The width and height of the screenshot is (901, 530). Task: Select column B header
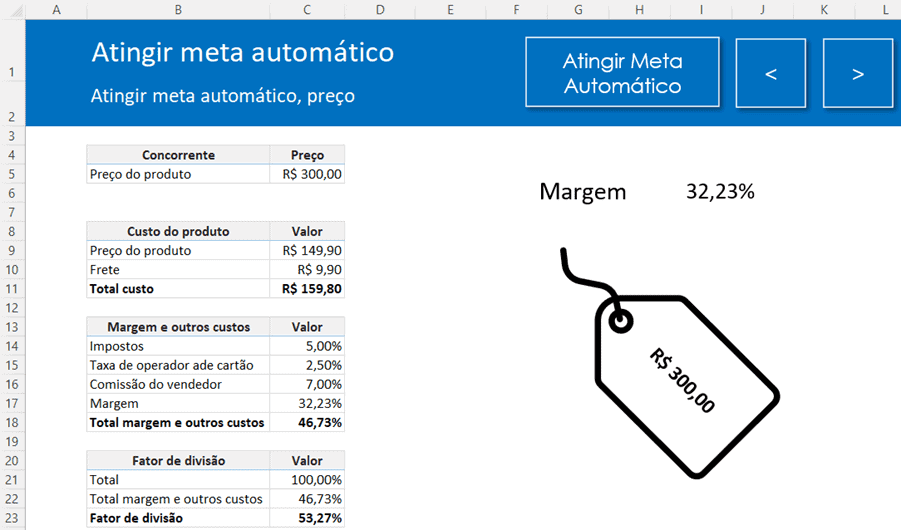tap(178, 9)
